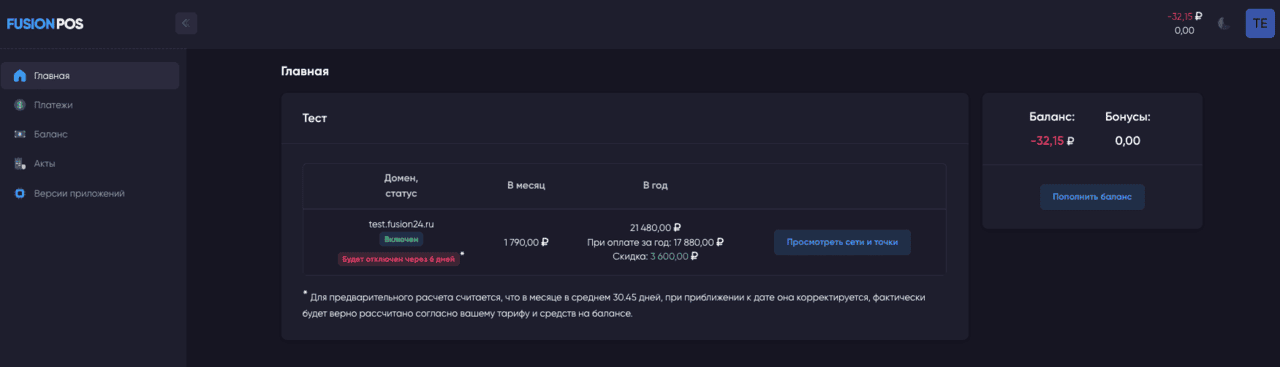The width and height of the screenshot is (1280, 367).
Task: Collapse the sidebar with the chevron button
Action: (x=186, y=23)
